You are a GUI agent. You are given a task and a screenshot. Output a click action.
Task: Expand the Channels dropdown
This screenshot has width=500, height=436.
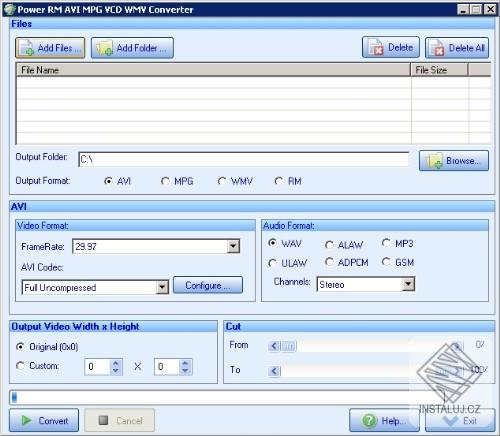(x=408, y=284)
